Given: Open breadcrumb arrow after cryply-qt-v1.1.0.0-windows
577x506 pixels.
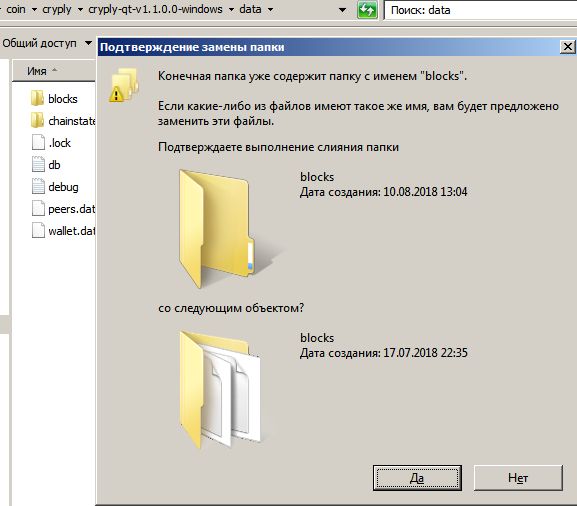Looking at the screenshot, I should pyautogui.click(x=231, y=9).
